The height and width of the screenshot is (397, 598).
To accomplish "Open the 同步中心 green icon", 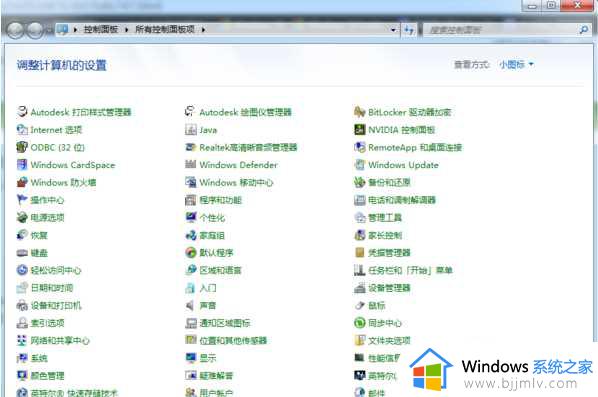I will (x=359, y=323).
